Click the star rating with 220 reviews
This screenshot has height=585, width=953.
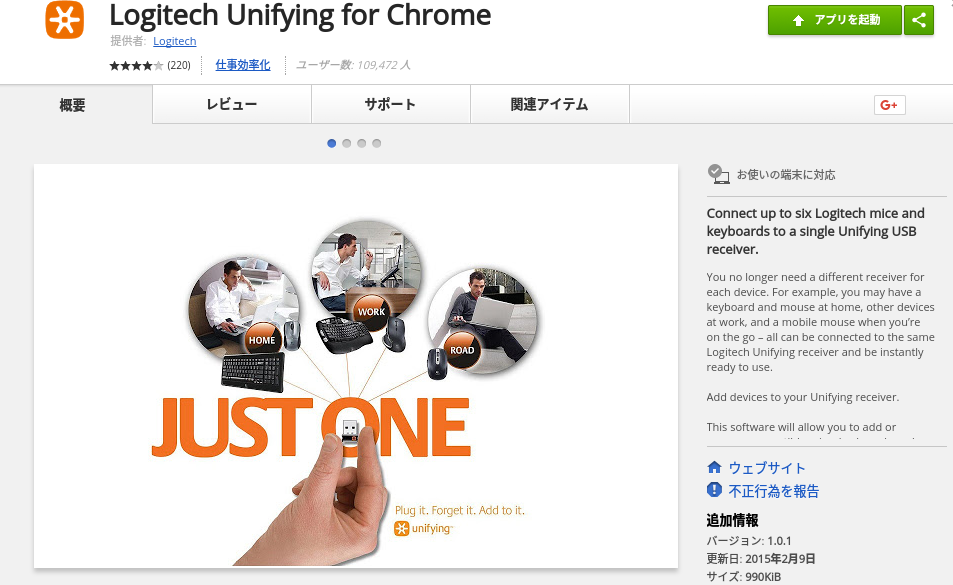click(x=150, y=65)
